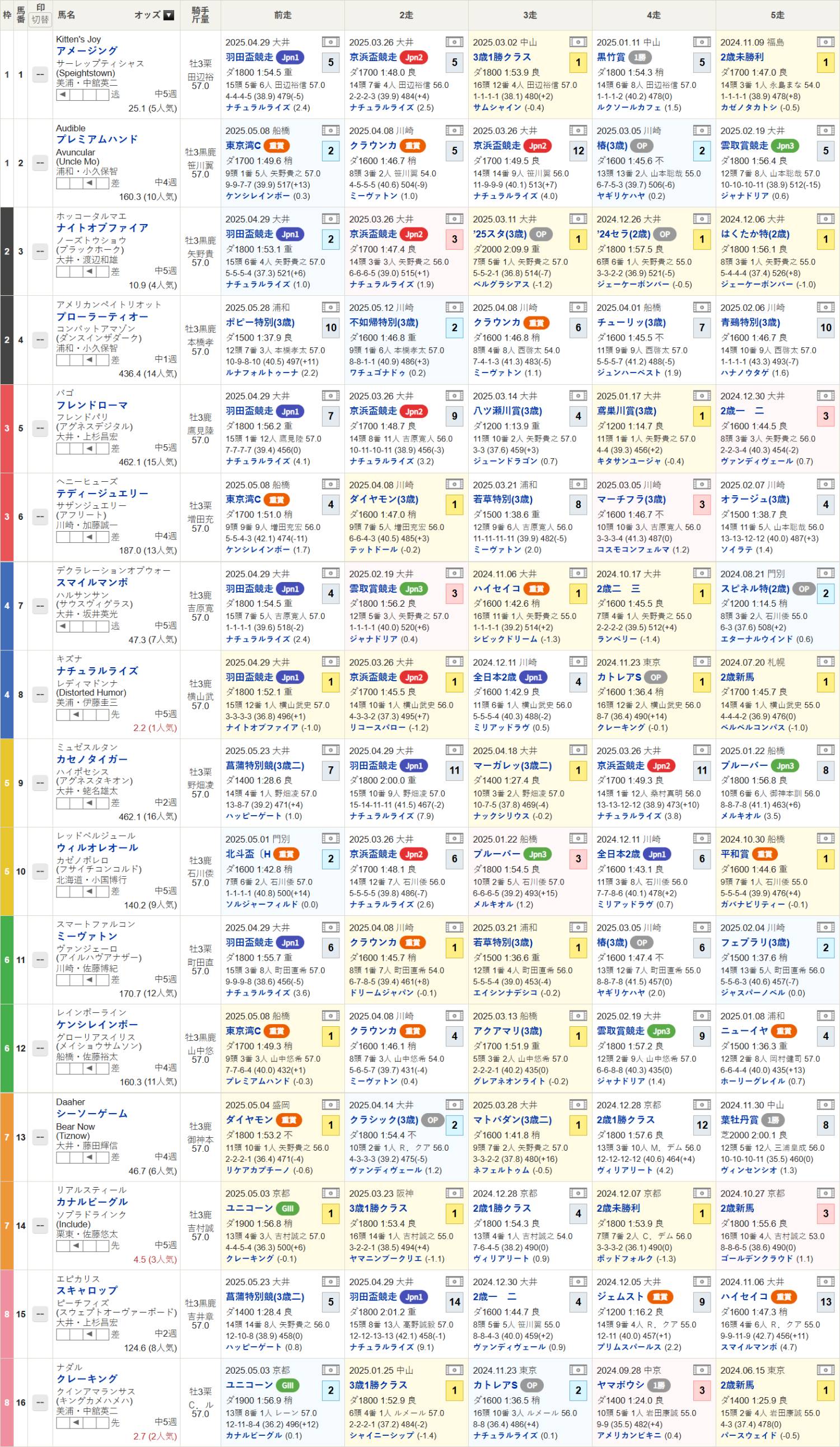
Task: Click the 前走 column header
Action: [x=282, y=15]
